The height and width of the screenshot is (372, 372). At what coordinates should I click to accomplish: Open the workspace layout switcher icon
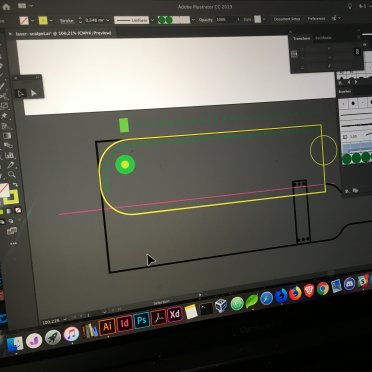(x=22, y=6)
